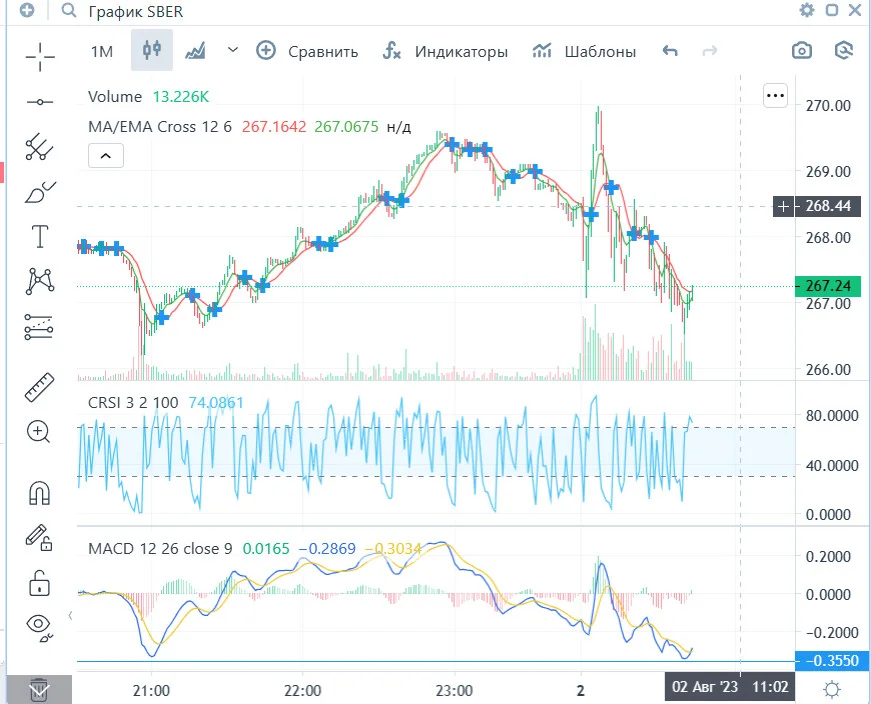Toggle lock all drawings
871x704 pixels.
pyautogui.click(x=39, y=583)
